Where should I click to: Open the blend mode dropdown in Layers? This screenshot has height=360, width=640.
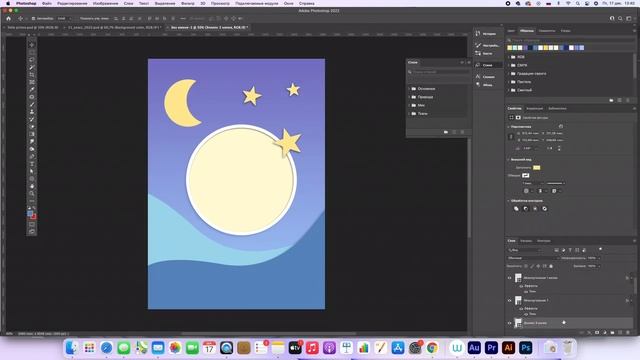(x=533, y=258)
